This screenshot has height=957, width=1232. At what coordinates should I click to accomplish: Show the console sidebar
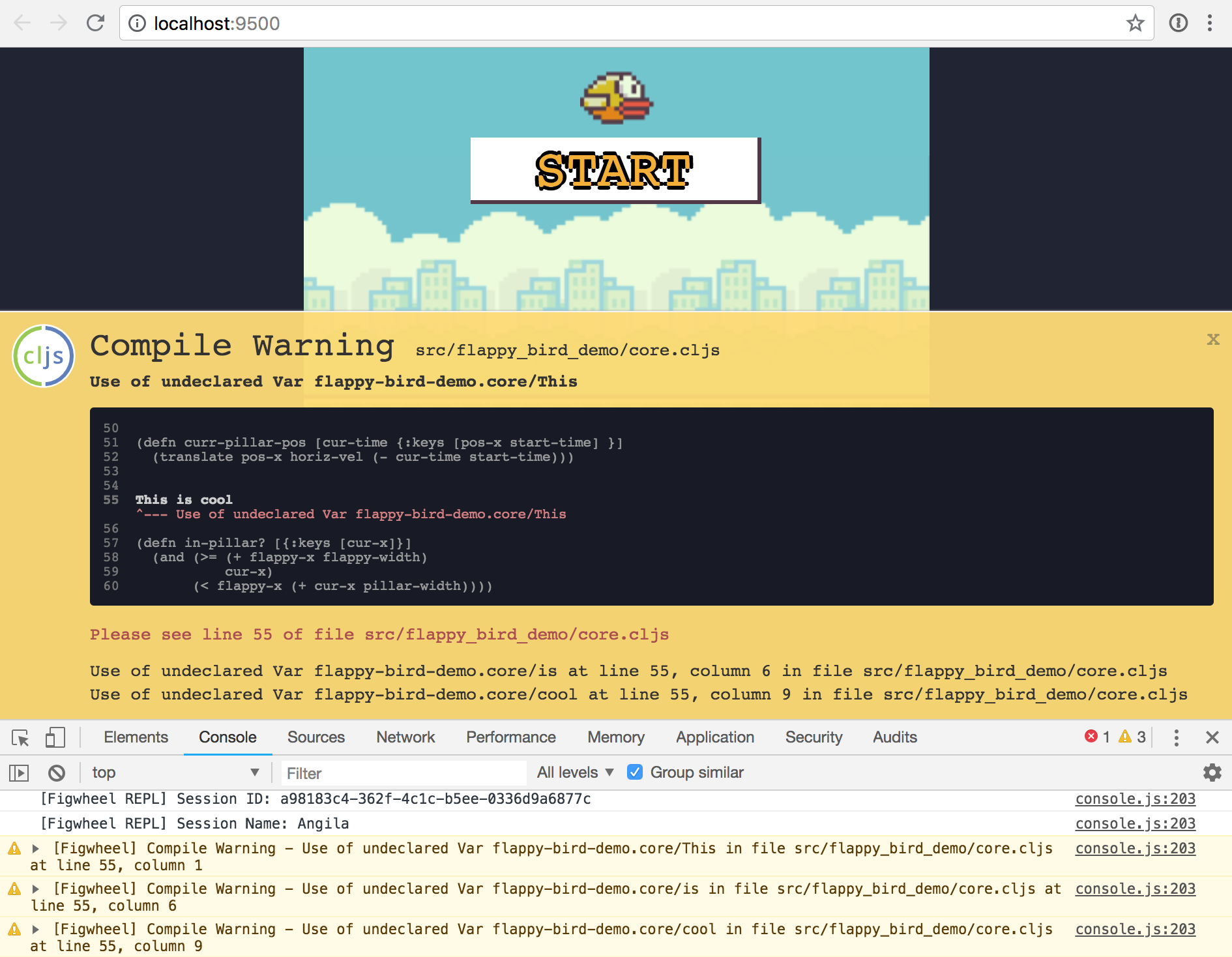coord(19,773)
